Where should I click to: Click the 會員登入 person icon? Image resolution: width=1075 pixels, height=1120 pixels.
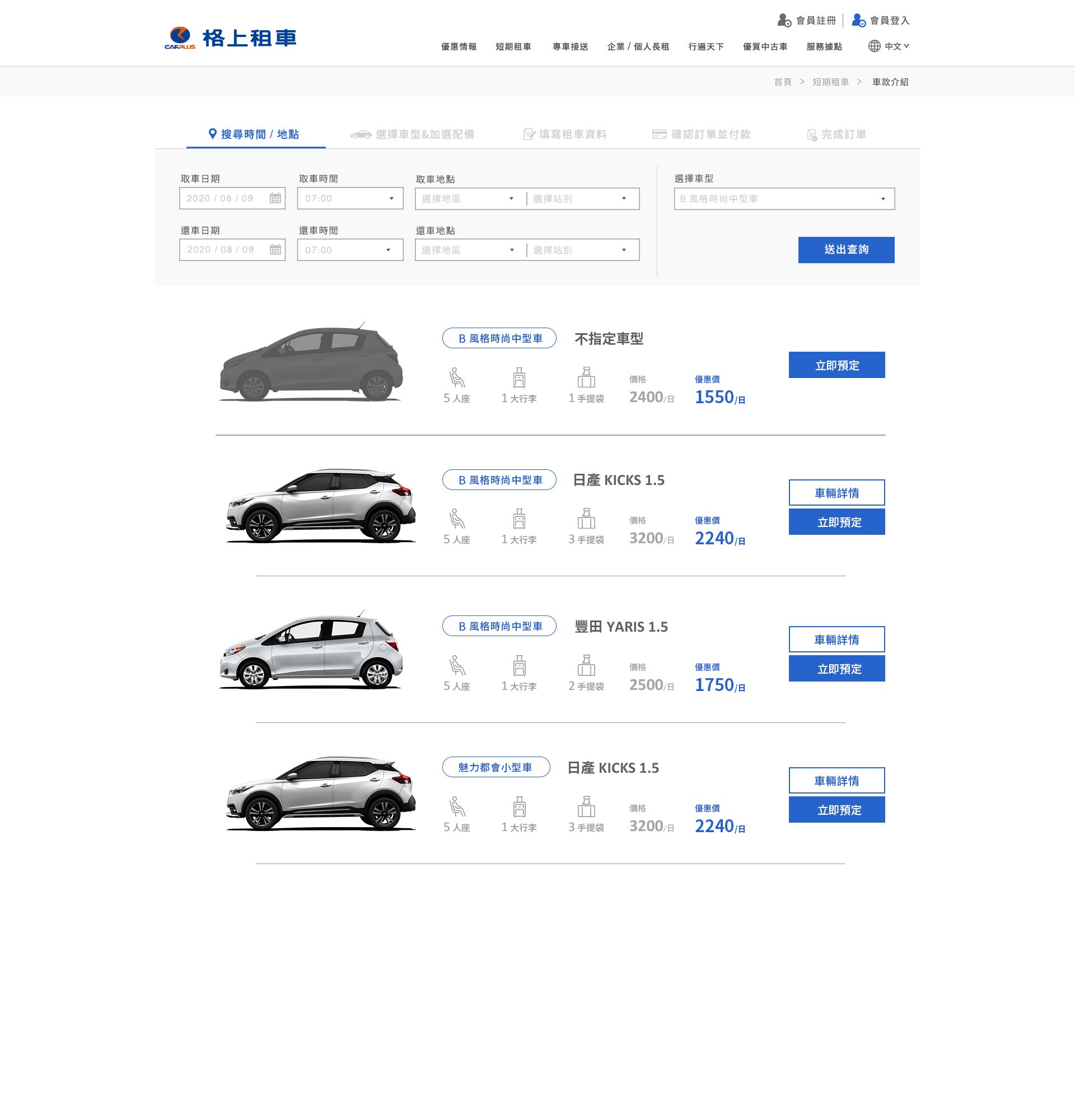tap(858, 21)
